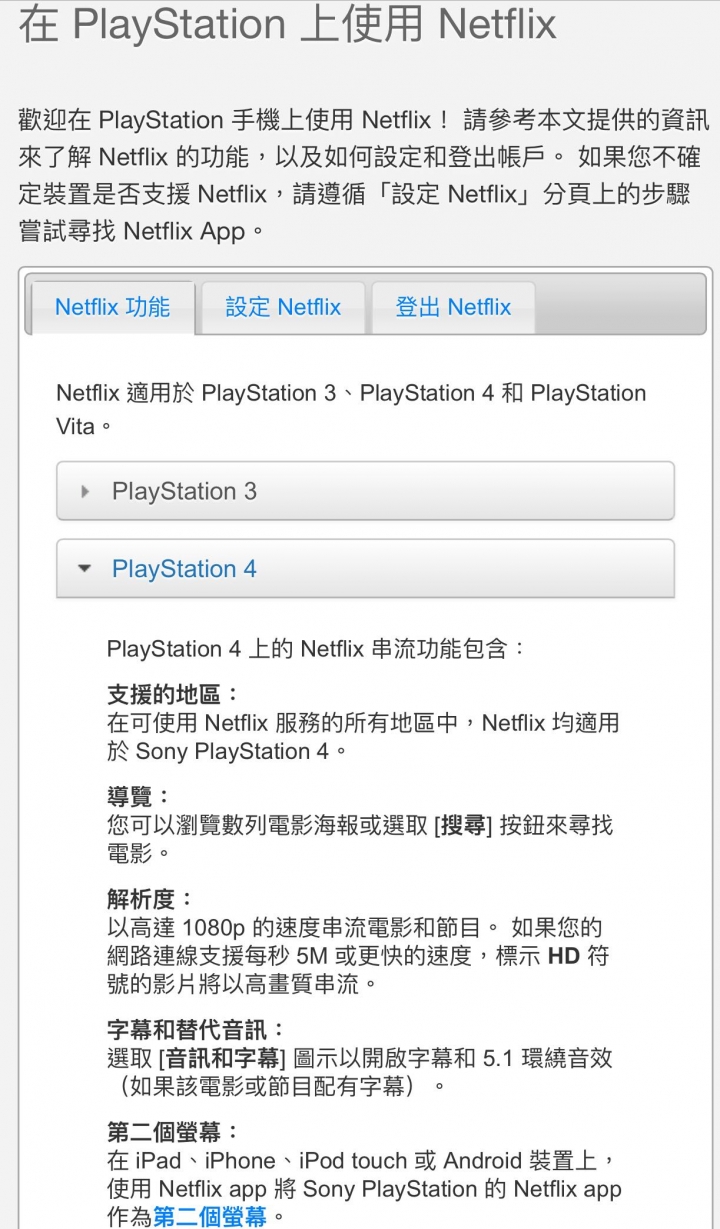Open the PlayStation 3 accordion header

[365, 491]
